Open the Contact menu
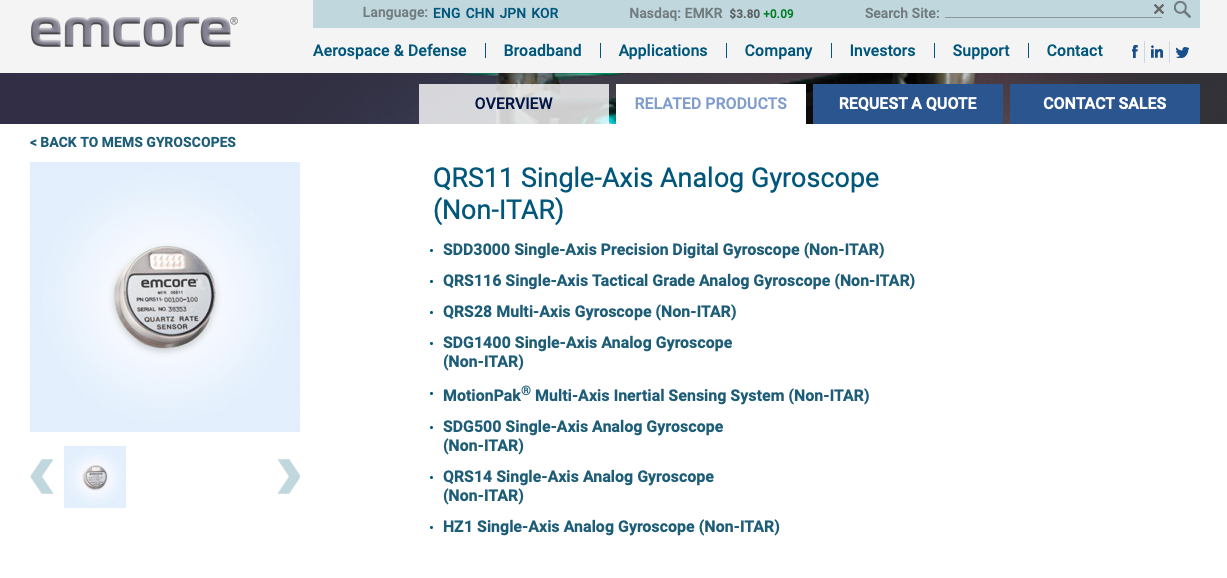 1075,51
